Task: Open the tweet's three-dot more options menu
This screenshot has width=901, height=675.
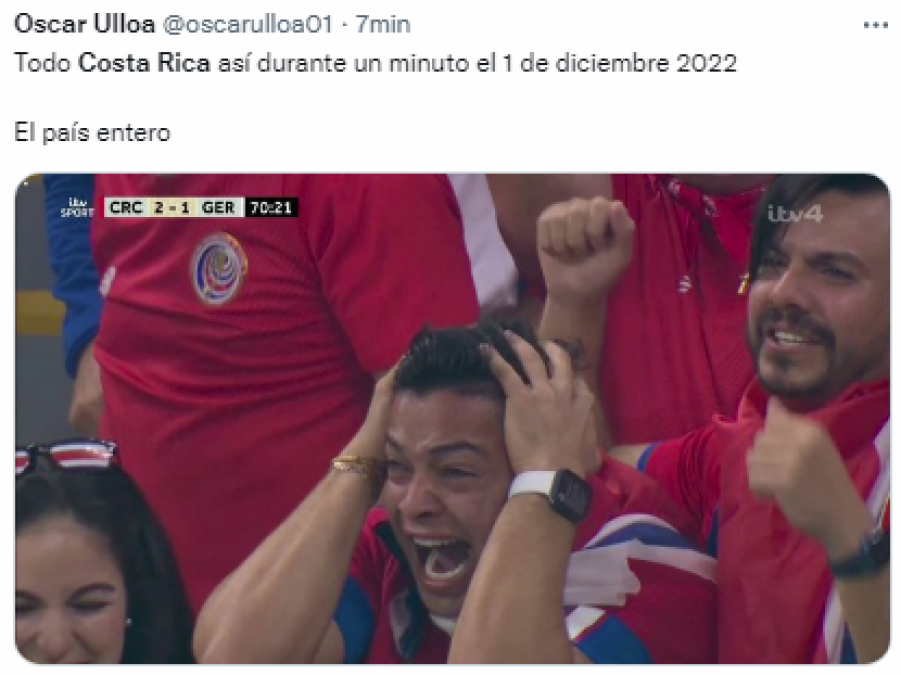Action: tap(876, 25)
